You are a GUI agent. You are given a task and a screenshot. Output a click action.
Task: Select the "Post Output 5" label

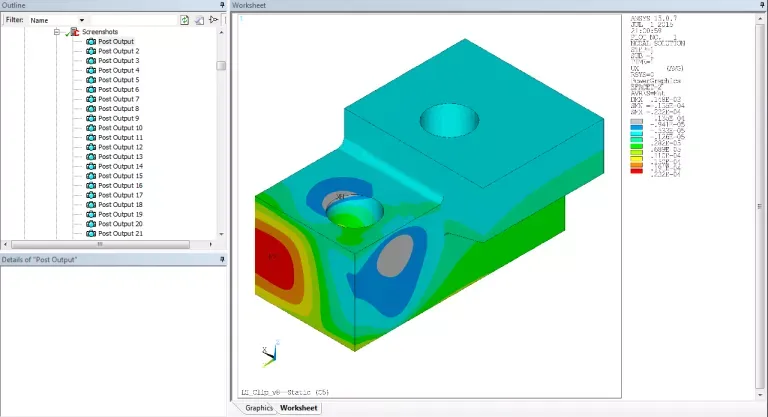(119, 80)
